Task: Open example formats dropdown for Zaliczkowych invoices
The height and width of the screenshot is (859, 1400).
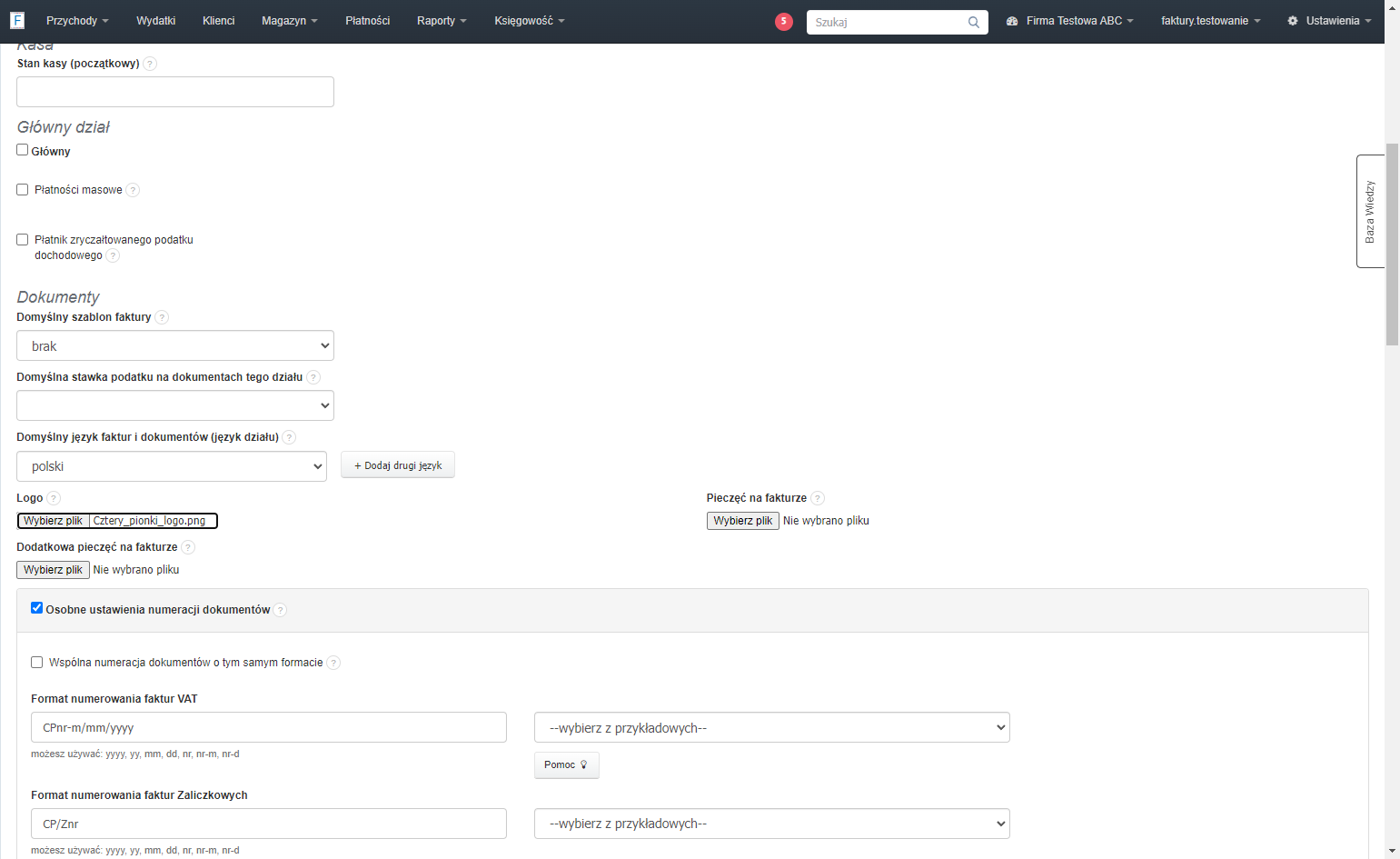Action: click(772, 824)
